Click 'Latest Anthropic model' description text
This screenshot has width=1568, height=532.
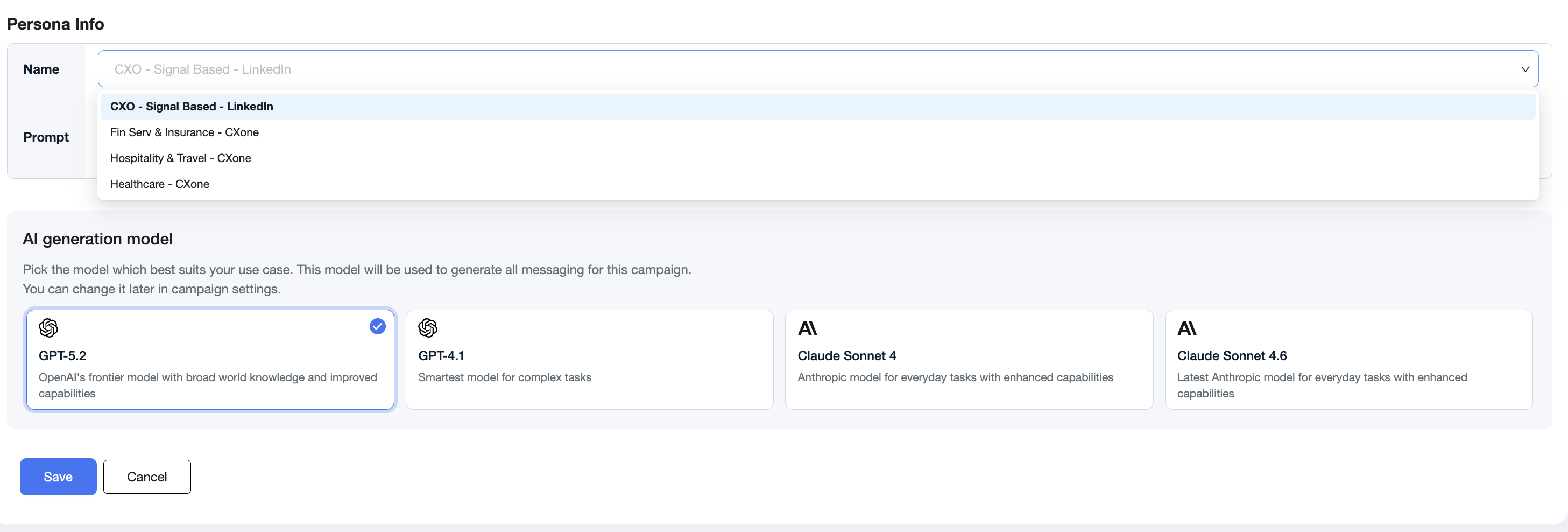(1322, 385)
